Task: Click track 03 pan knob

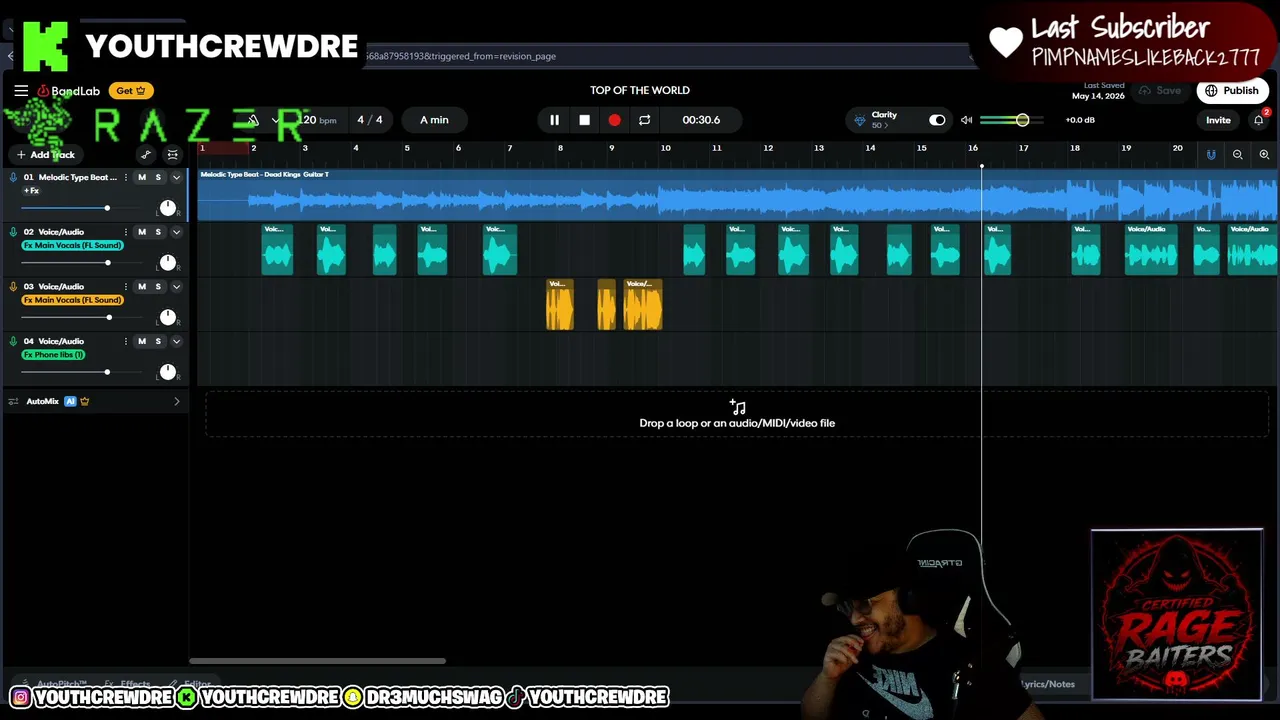Action: click(168, 317)
